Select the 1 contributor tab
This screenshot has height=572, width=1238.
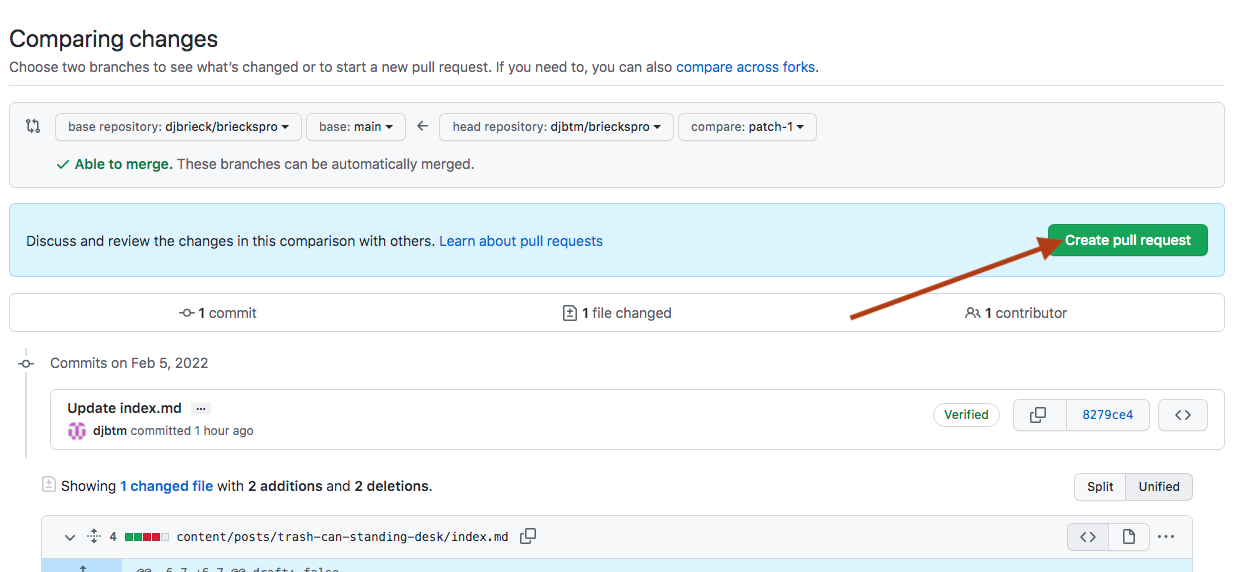[1016, 313]
